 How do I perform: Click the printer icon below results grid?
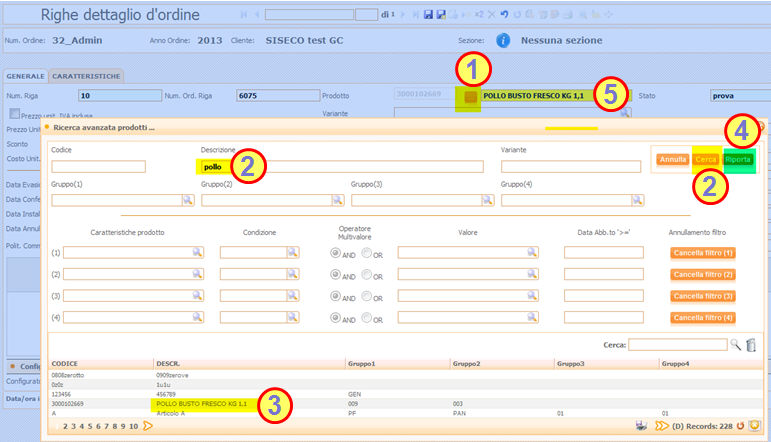[643, 426]
